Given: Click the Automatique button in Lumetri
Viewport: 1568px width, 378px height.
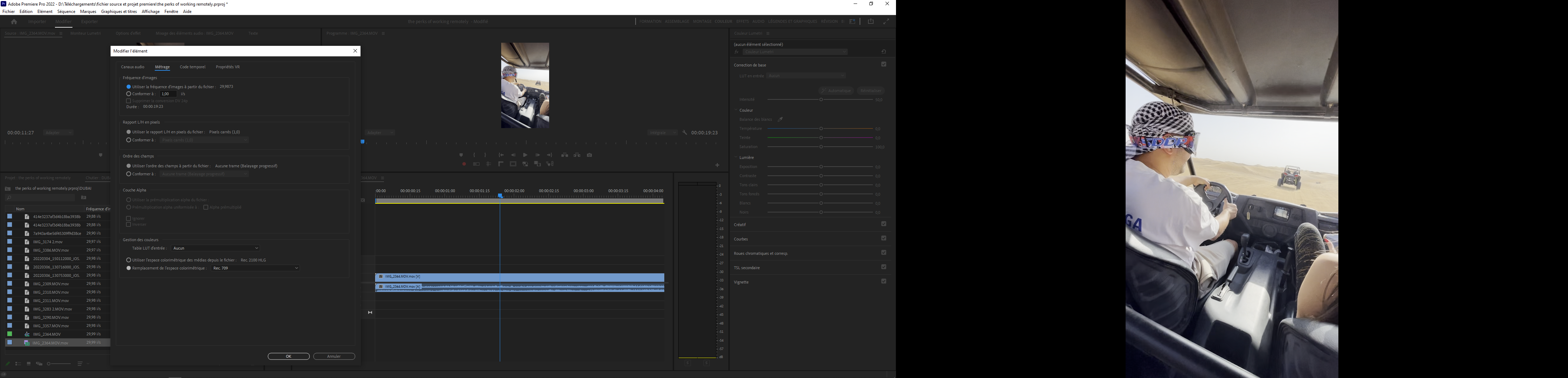Looking at the screenshot, I should coord(836,91).
